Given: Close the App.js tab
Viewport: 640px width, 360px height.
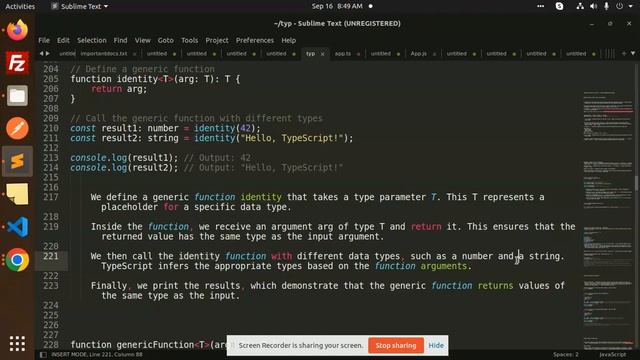Looking at the screenshot, I should 434,54.
